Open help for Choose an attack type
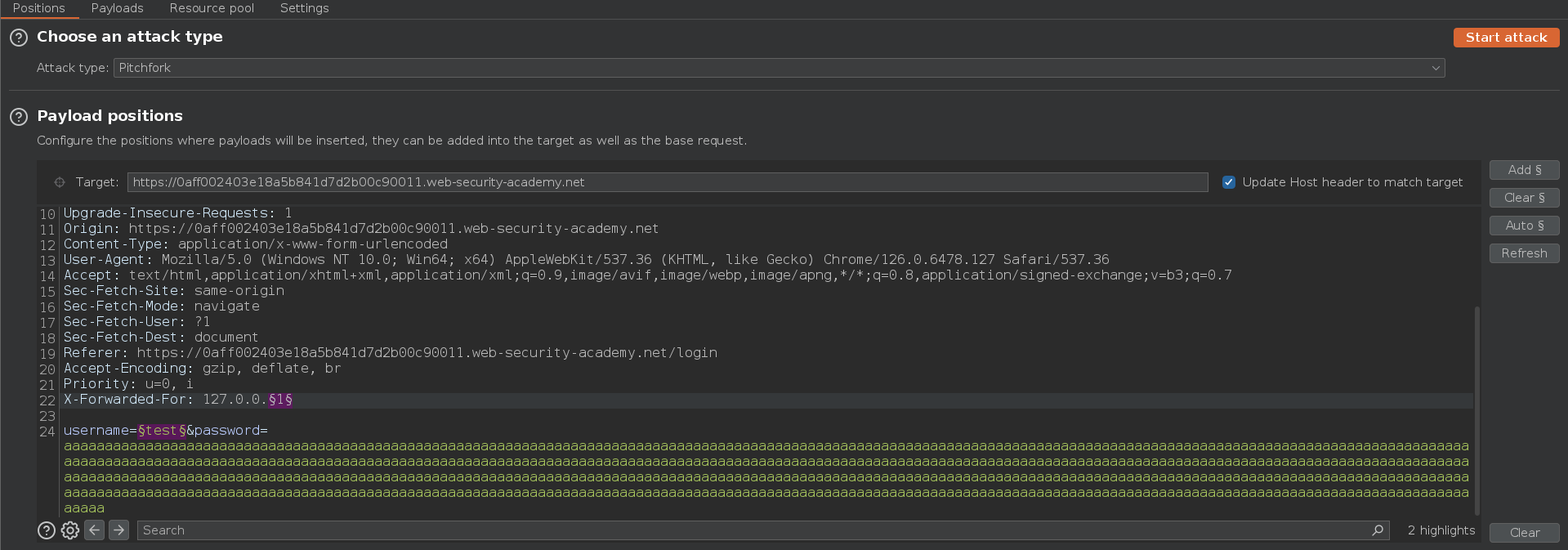 point(19,38)
